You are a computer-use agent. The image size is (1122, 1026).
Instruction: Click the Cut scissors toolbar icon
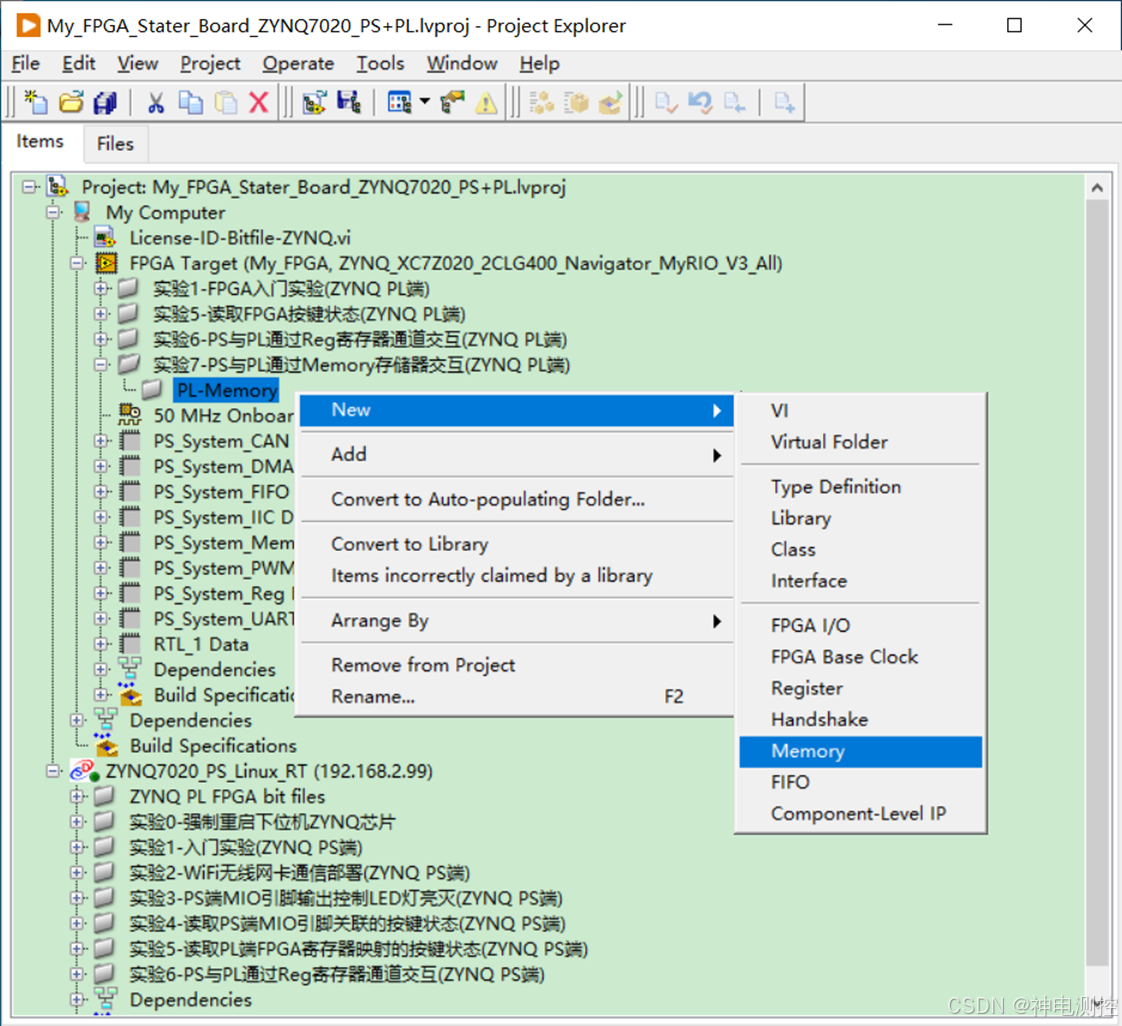(155, 102)
